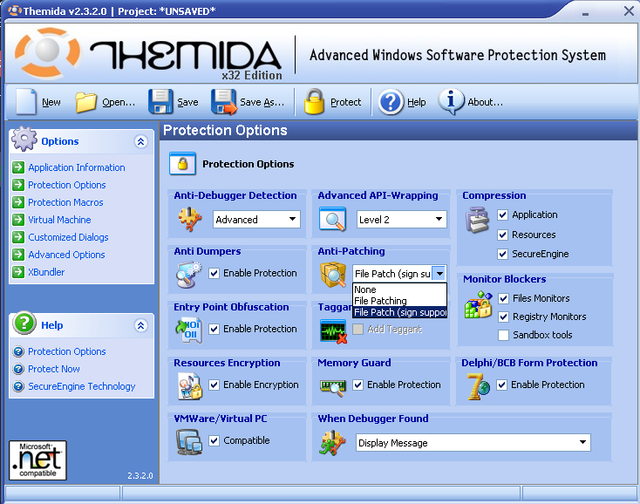Image resolution: width=640 pixels, height=504 pixels.
Task: Uncheck VMWare Compatible checkbox
Action: (x=214, y=441)
